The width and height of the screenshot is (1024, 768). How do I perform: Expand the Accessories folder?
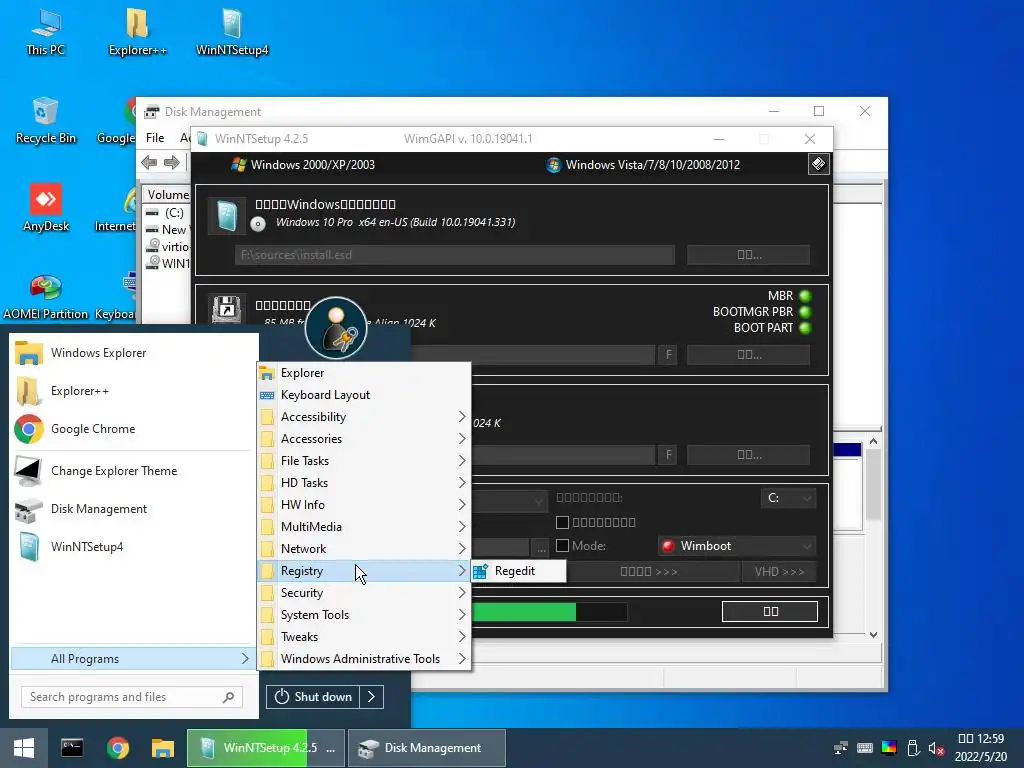[364, 439]
